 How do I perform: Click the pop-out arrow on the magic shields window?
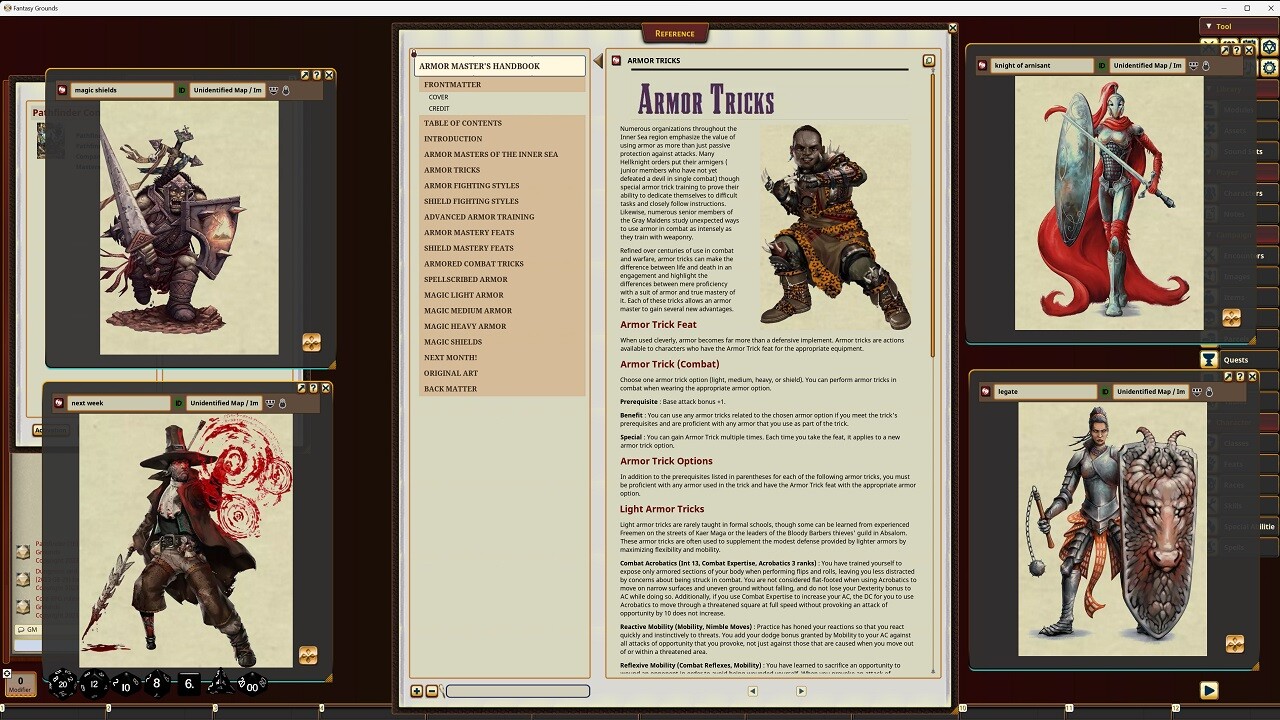(305, 75)
